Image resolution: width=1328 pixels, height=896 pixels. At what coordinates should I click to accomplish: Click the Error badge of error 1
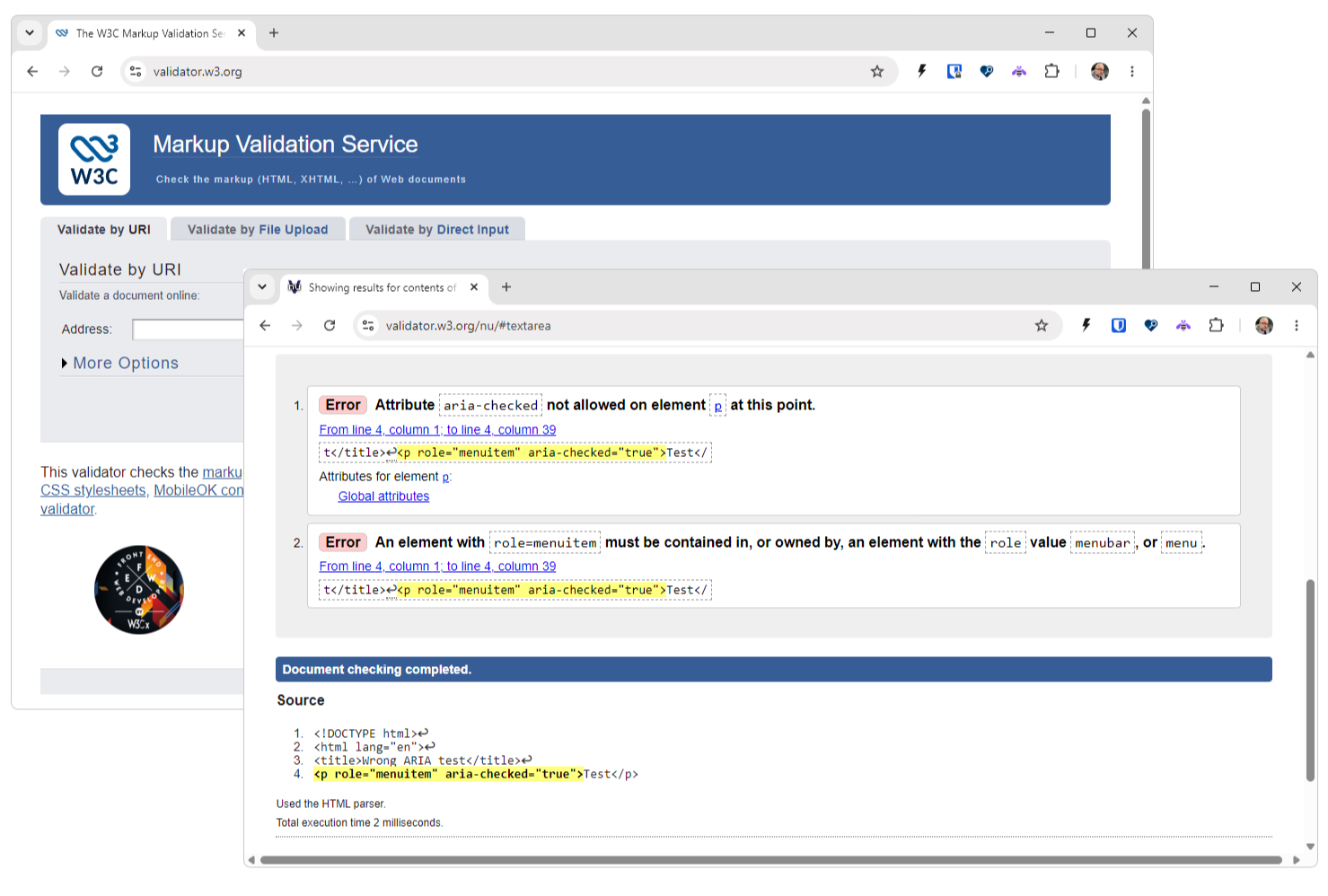[x=343, y=405]
